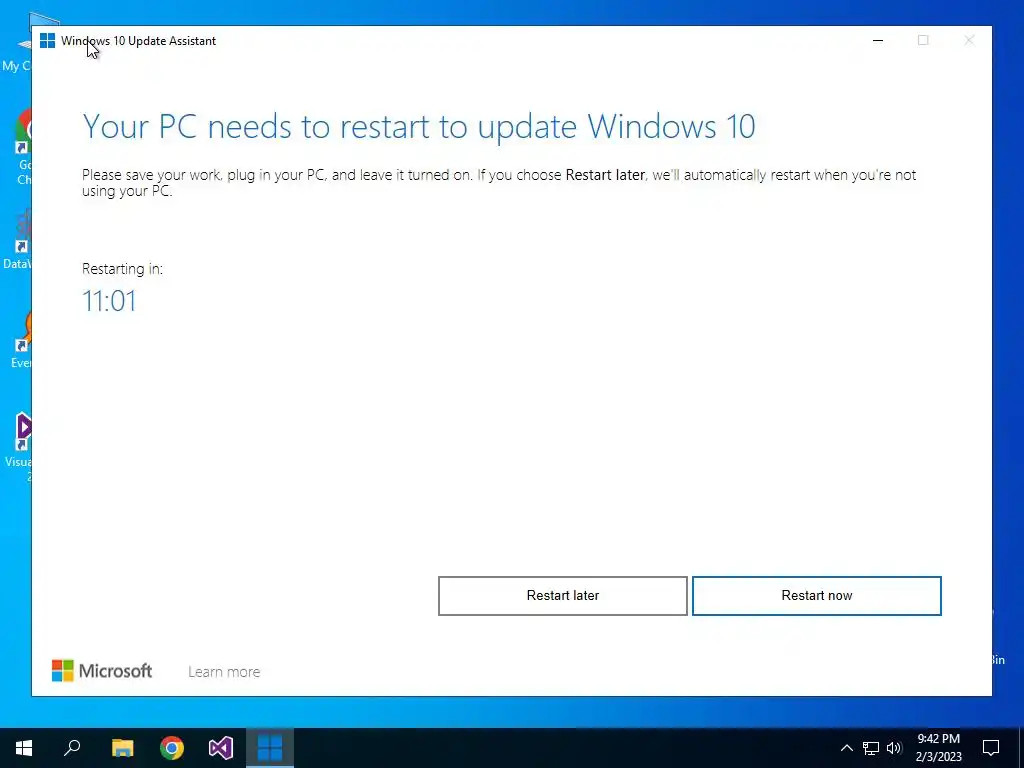Open taskbar search magnifier

[72, 748]
